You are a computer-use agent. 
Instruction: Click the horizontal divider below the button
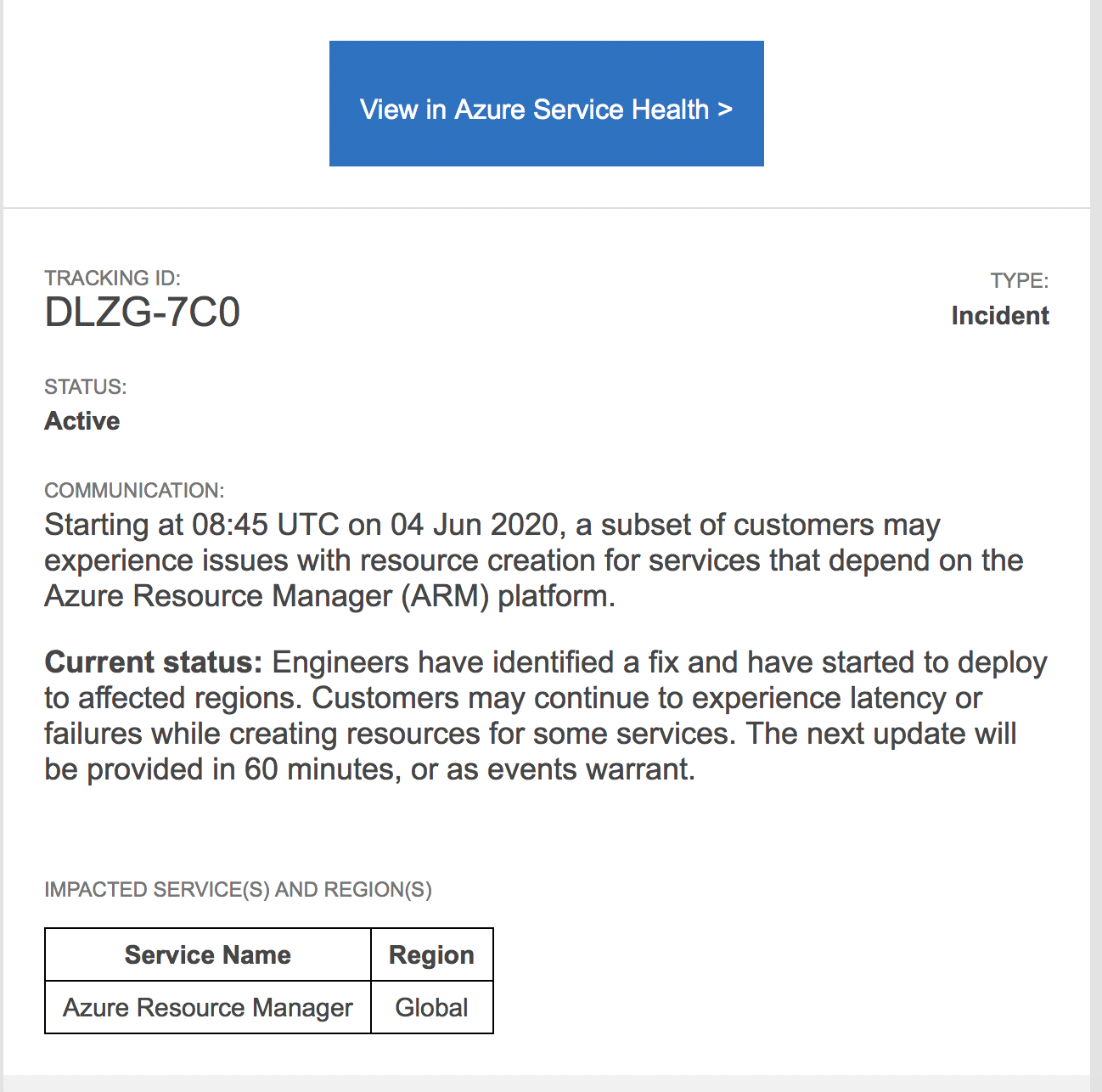(x=546, y=207)
